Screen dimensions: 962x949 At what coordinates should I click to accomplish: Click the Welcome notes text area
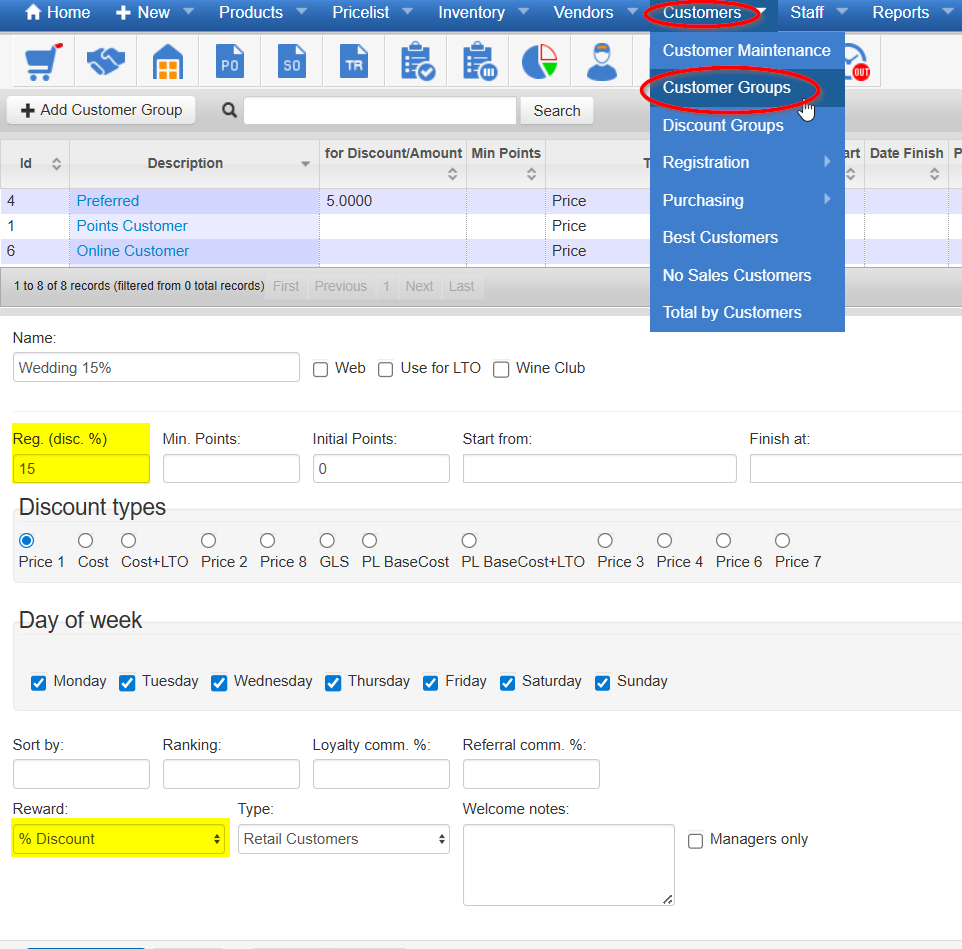(569, 865)
